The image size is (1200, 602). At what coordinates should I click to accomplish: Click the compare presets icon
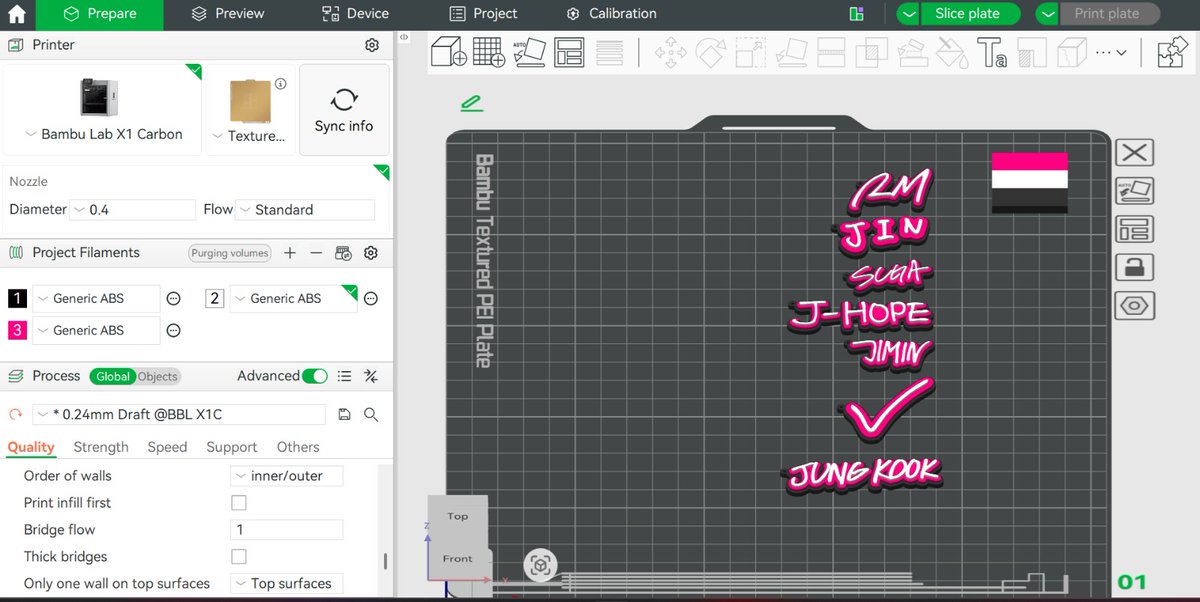point(371,376)
